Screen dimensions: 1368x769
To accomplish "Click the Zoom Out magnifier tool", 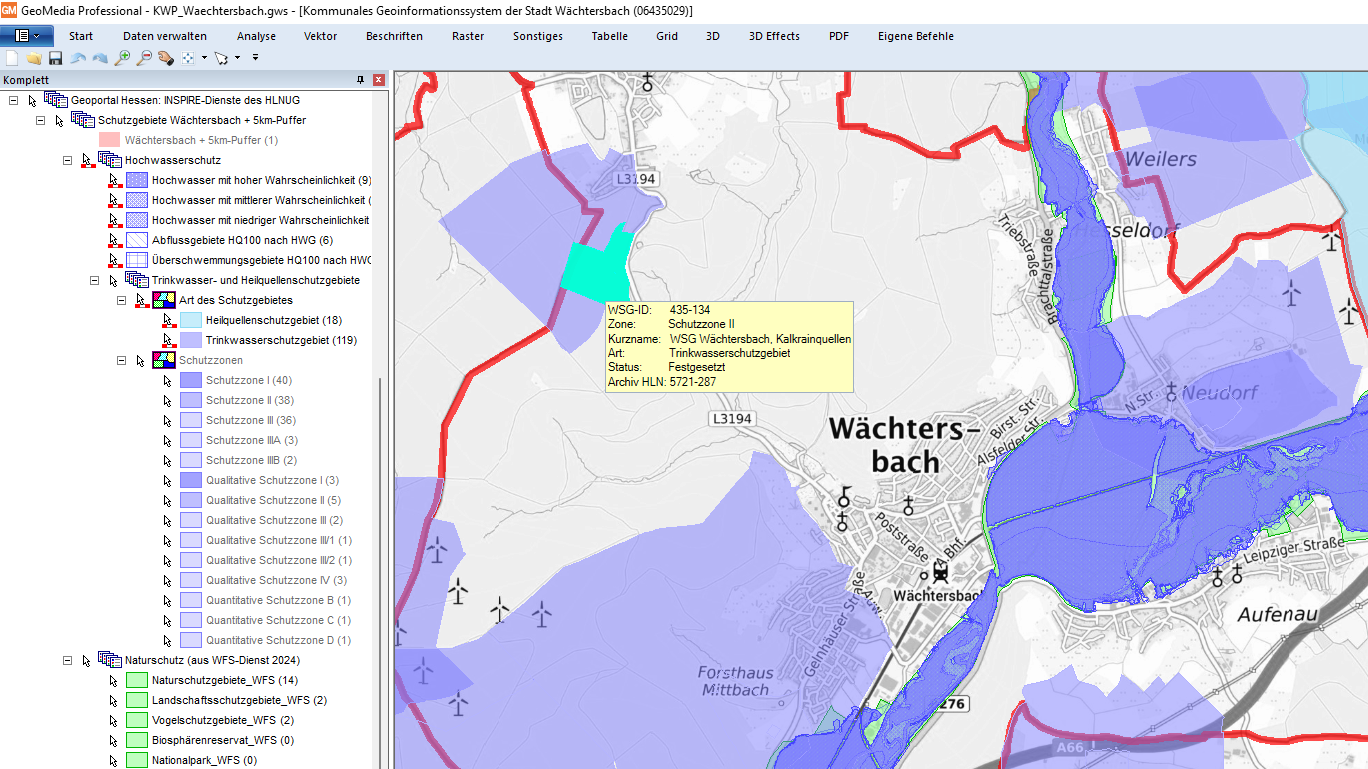I will point(144,58).
